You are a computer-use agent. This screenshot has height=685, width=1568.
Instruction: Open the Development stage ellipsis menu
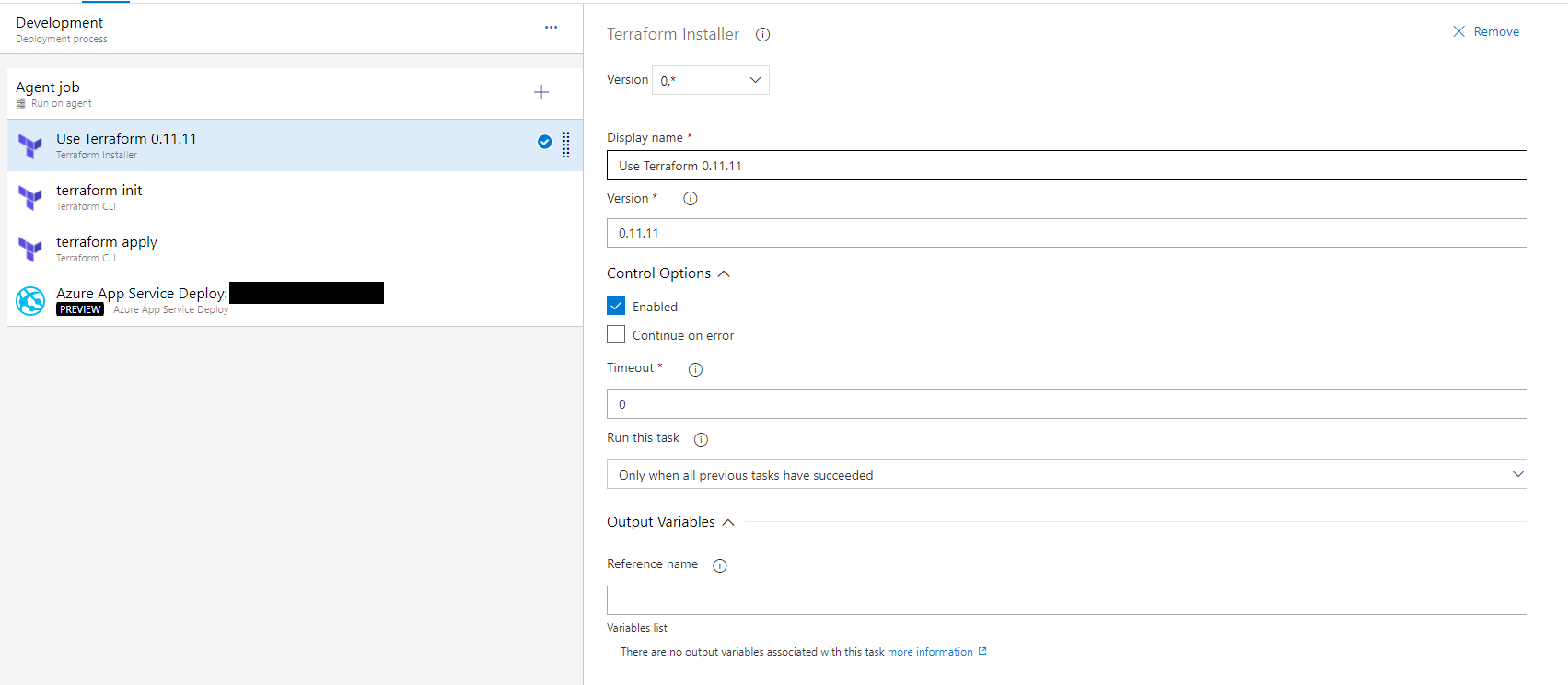click(x=551, y=28)
